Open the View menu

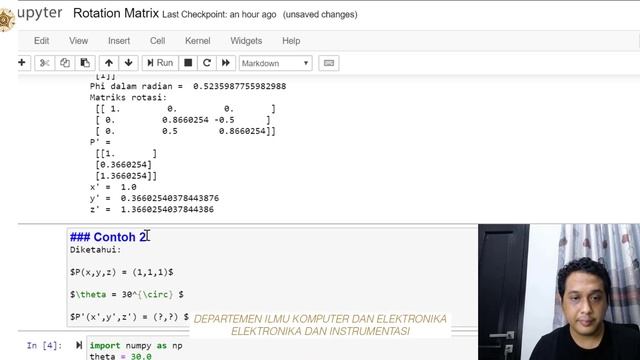(78, 41)
